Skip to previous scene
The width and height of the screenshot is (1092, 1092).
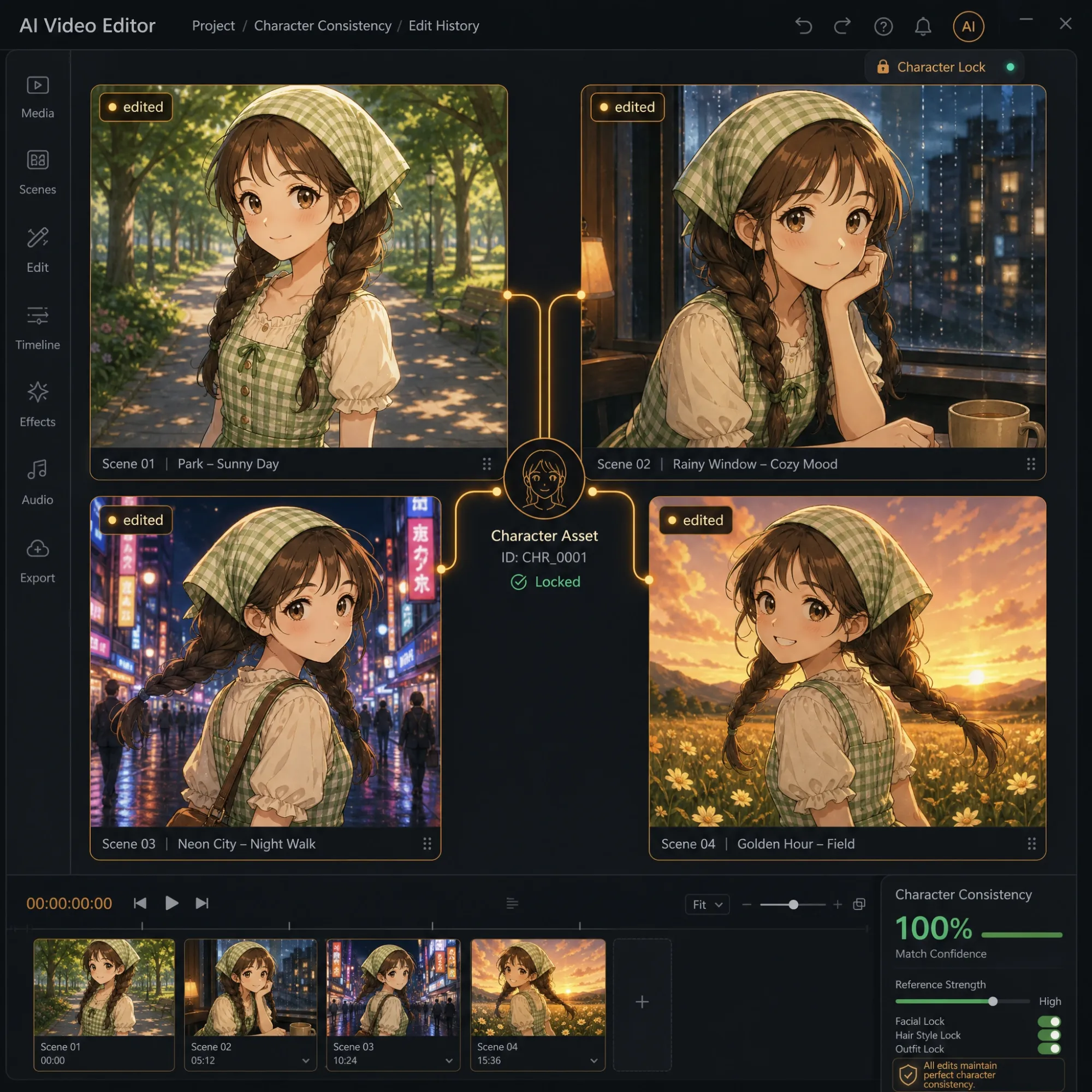coord(140,903)
